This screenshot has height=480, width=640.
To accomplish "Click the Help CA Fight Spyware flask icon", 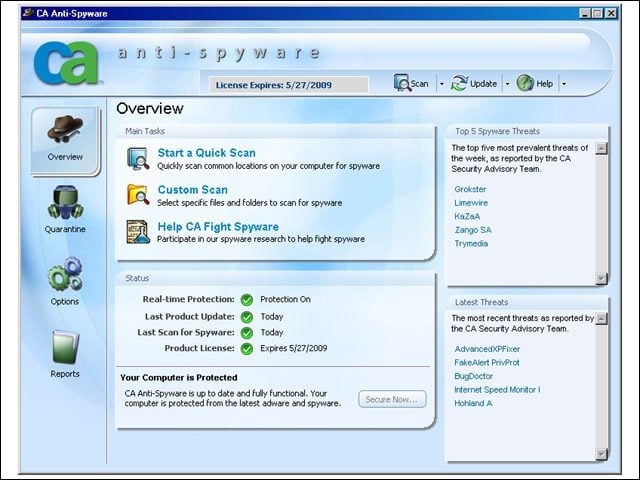I will (138, 231).
